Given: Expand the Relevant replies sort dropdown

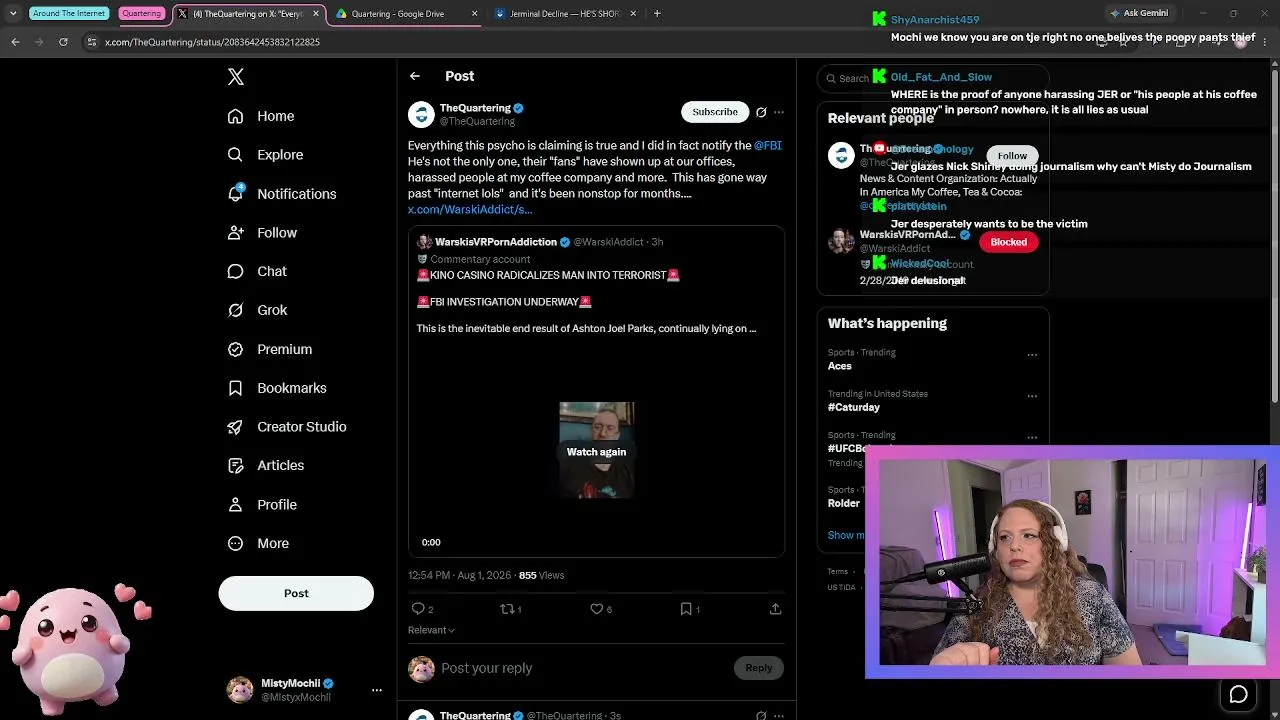Looking at the screenshot, I should [x=431, y=630].
